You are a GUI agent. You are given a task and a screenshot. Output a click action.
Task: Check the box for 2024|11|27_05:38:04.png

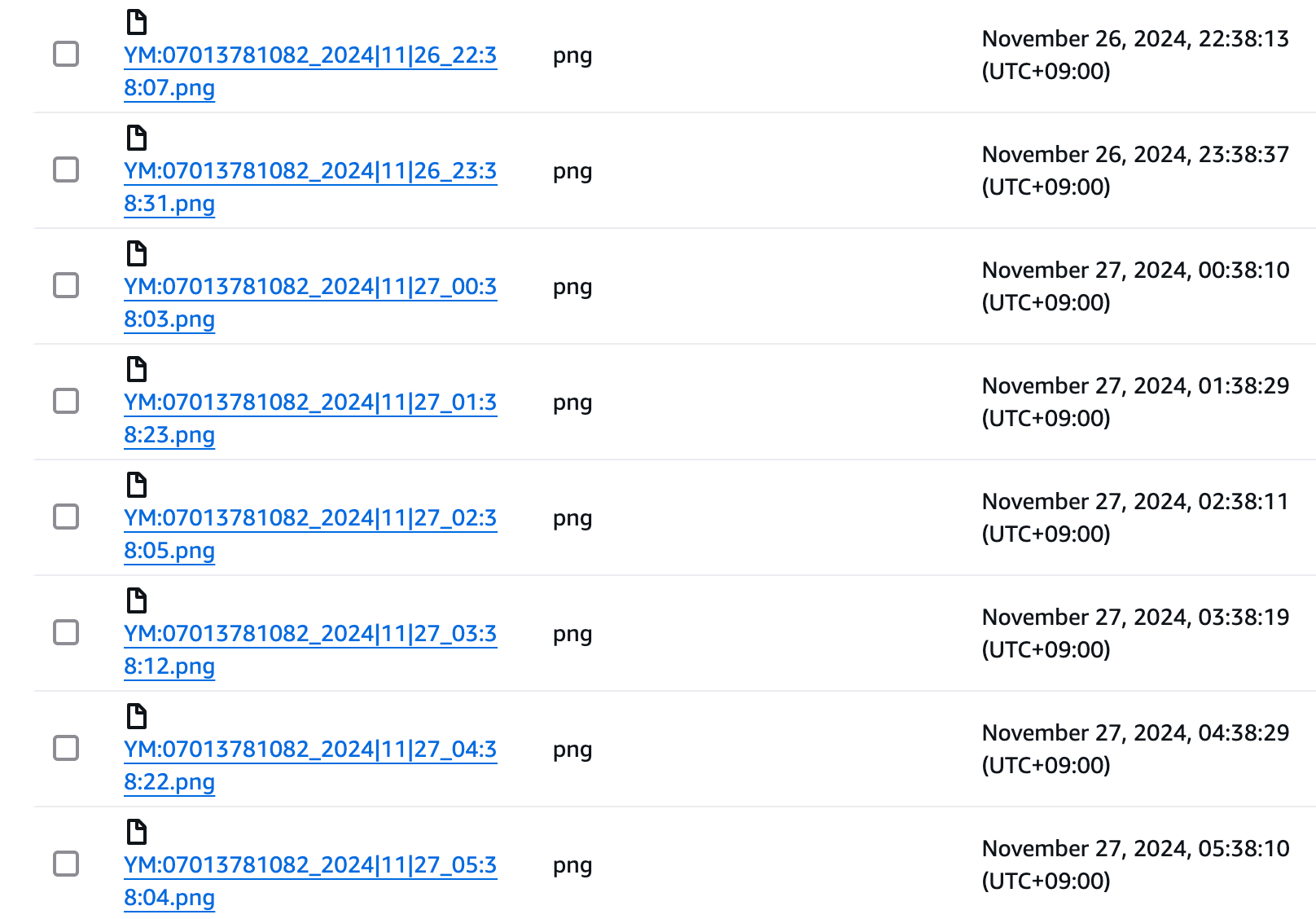[x=66, y=864]
